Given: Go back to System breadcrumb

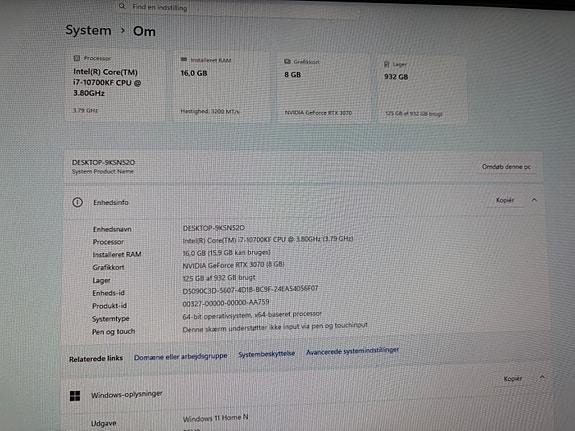Looking at the screenshot, I should point(88,30).
